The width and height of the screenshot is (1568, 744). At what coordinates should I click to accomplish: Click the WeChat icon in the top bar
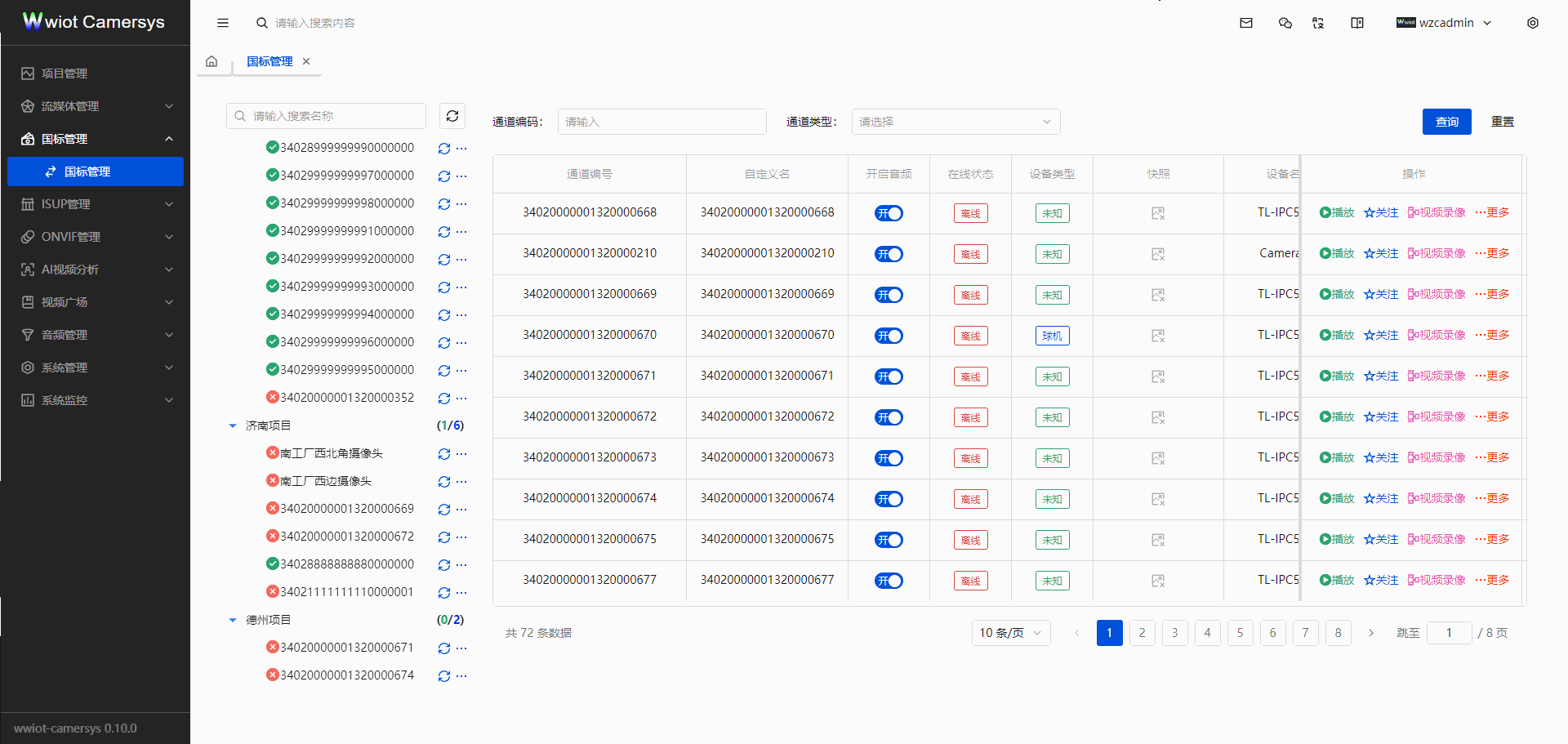[x=1285, y=23]
